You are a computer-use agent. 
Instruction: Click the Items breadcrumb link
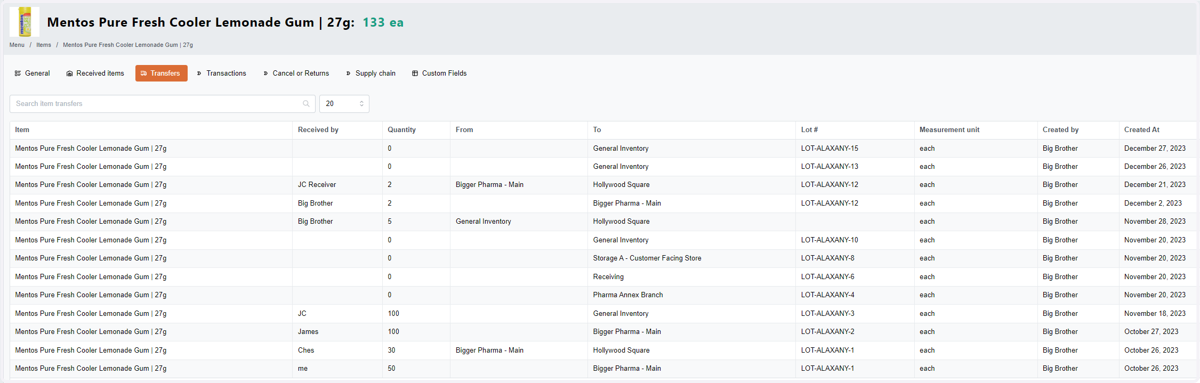(x=44, y=45)
